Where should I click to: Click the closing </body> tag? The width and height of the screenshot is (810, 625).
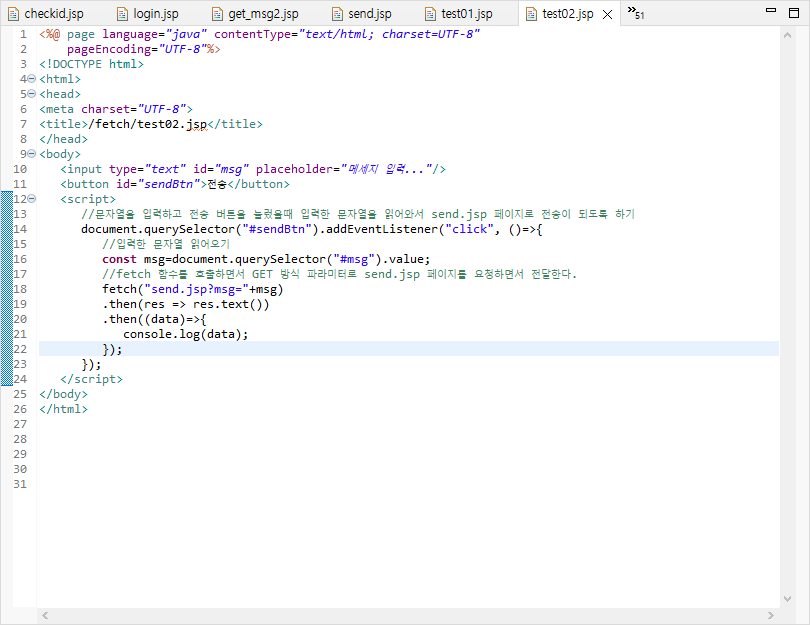[x=64, y=394]
